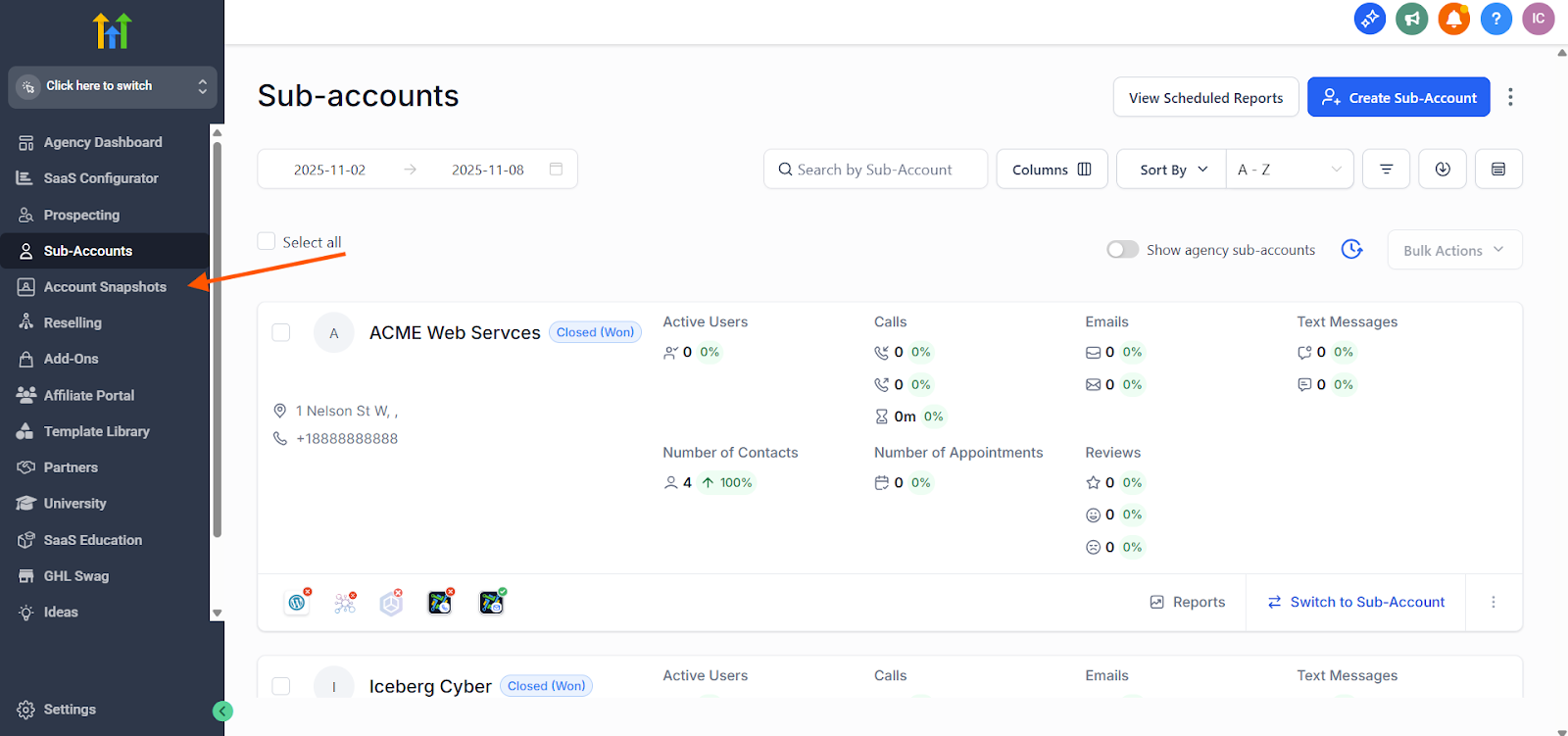Expand the Bulk Actions dropdown
The image size is (1568, 736).
1454,250
